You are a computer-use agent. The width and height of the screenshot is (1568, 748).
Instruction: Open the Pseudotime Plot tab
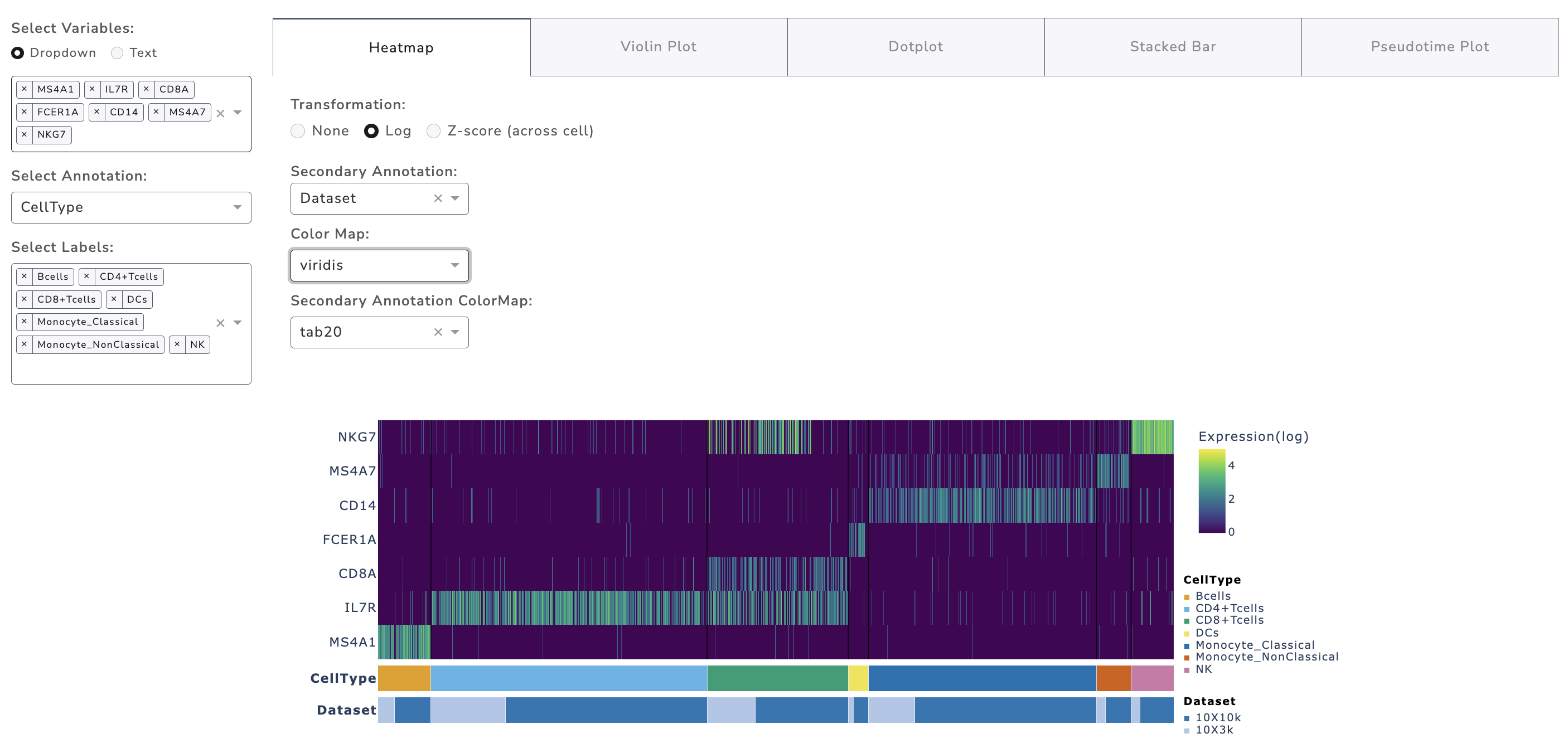pyautogui.click(x=1429, y=47)
